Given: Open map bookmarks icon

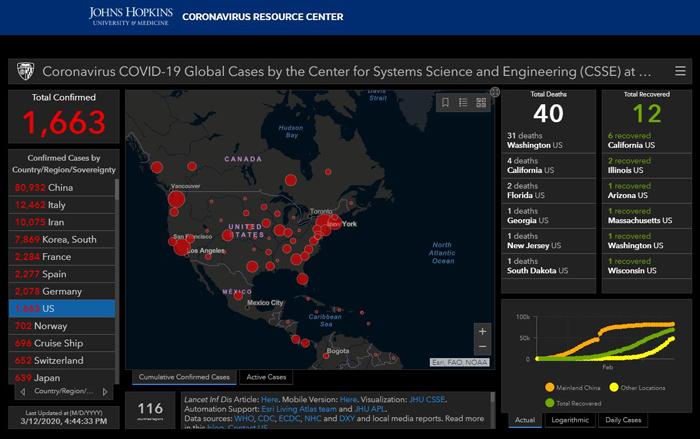Looking at the screenshot, I should click(446, 102).
